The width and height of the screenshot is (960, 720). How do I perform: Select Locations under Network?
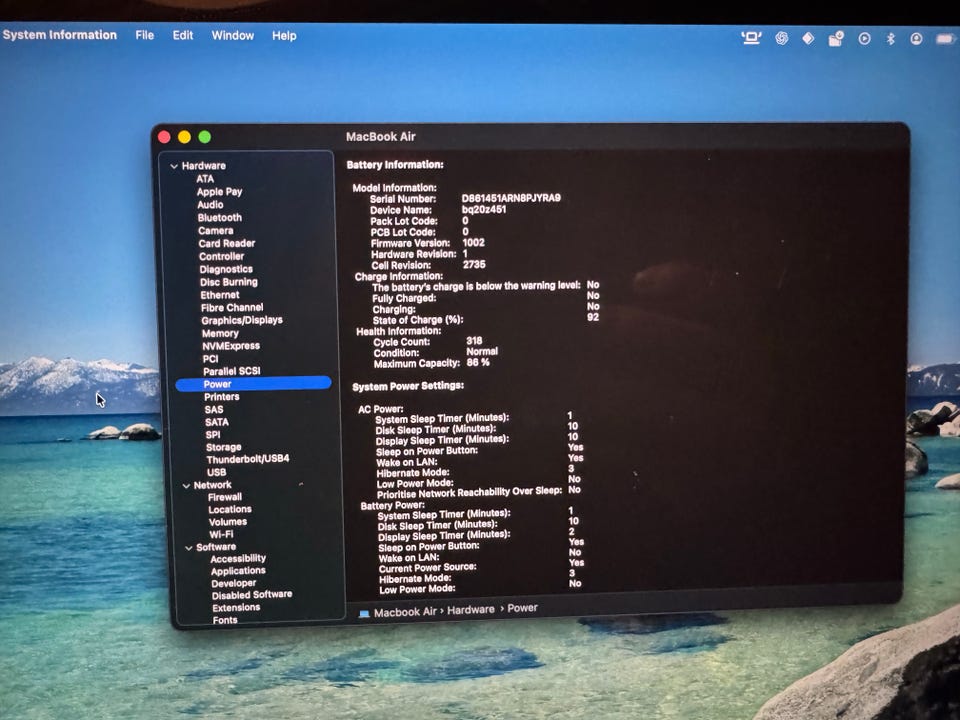click(x=230, y=509)
